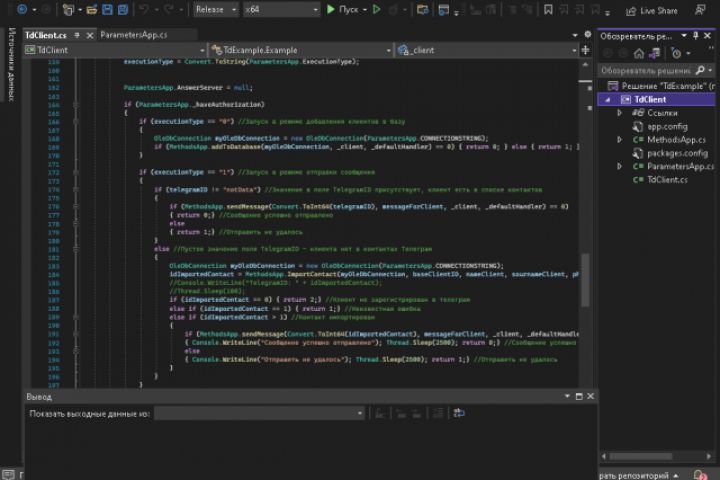Expand the Ссылки references node
Viewport: 720px width, 480px height.
click(619, 113)
